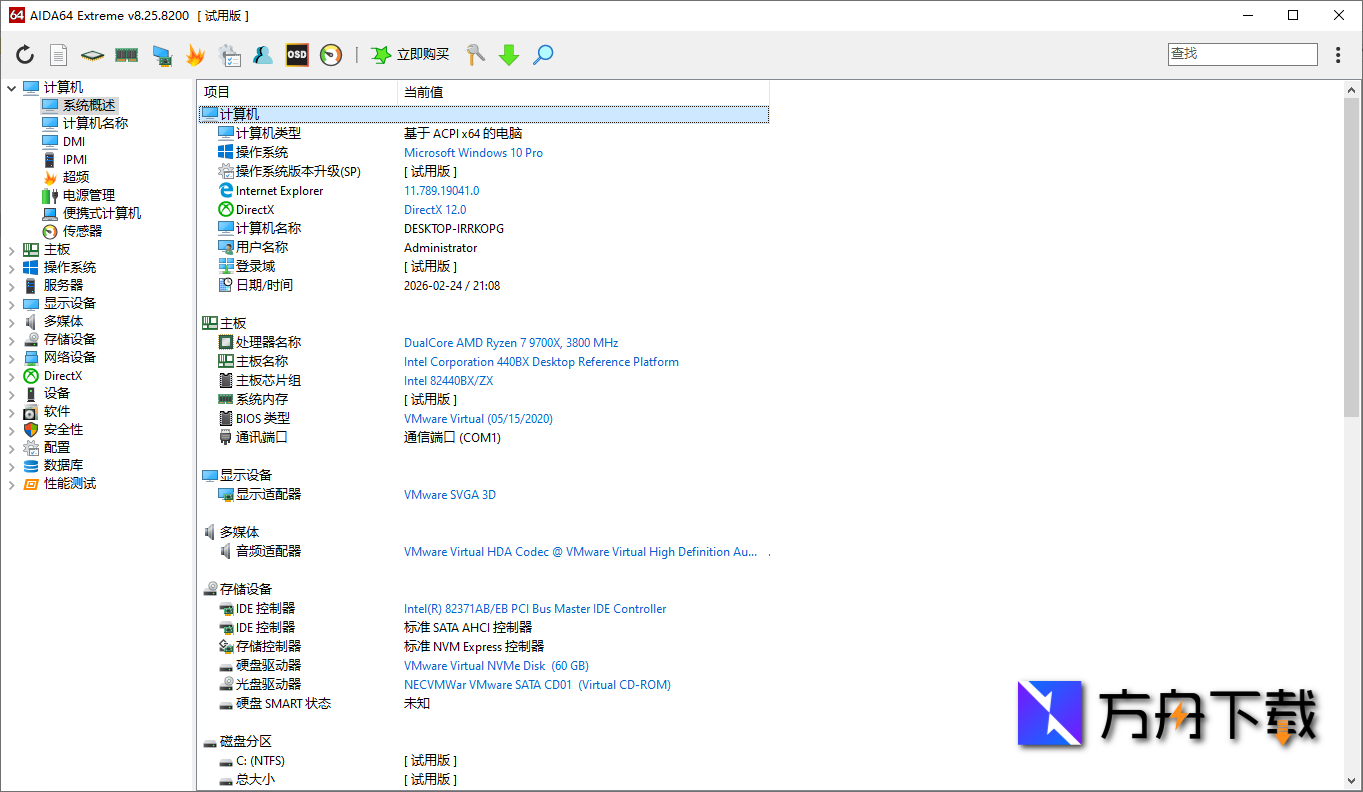Click the OSD panel toolbar icon
The width and height of the screenshot is (1363, 792).
(296, 55)
